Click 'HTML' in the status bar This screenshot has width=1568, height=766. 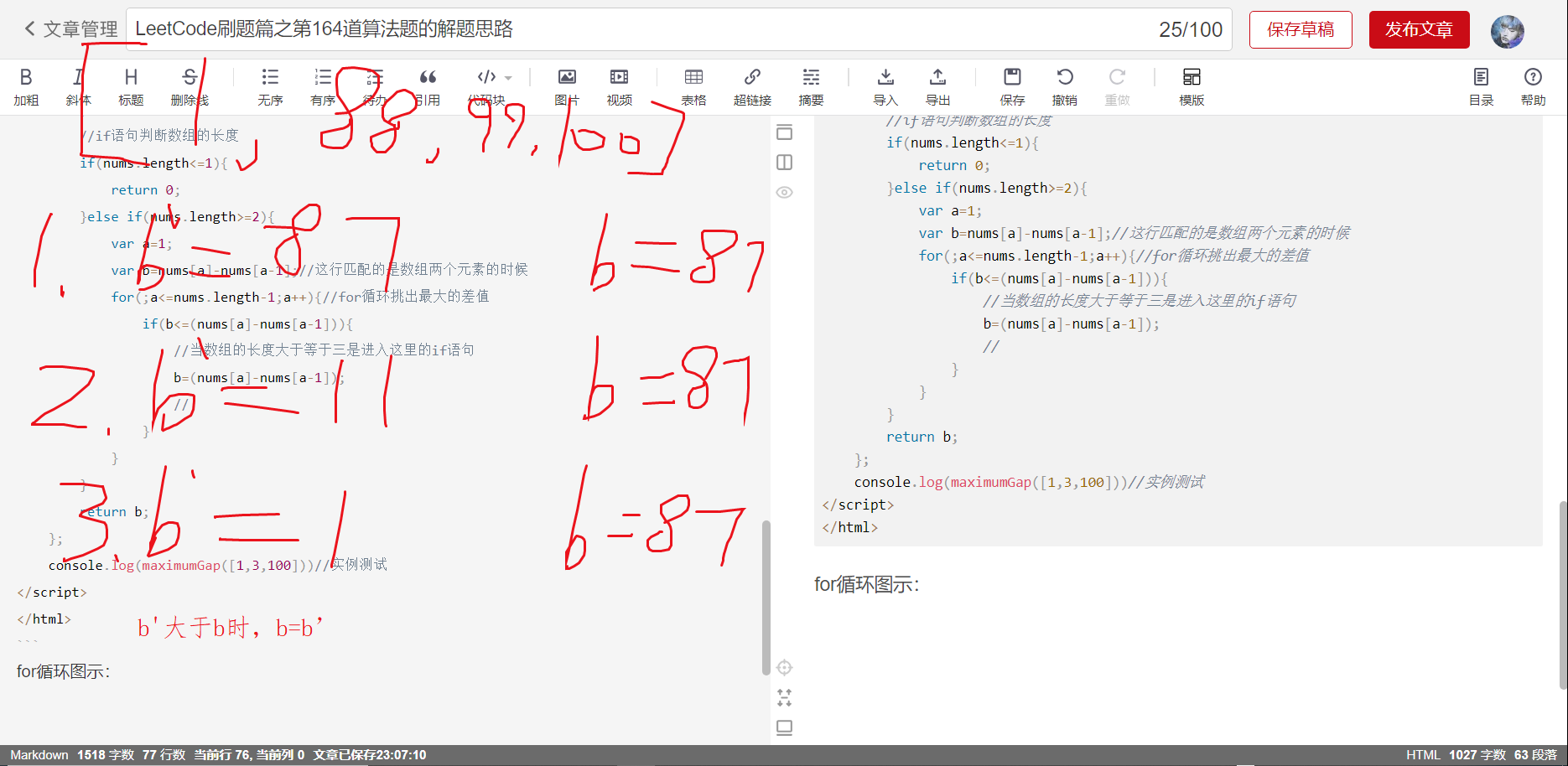click(x=1423, y=755)
